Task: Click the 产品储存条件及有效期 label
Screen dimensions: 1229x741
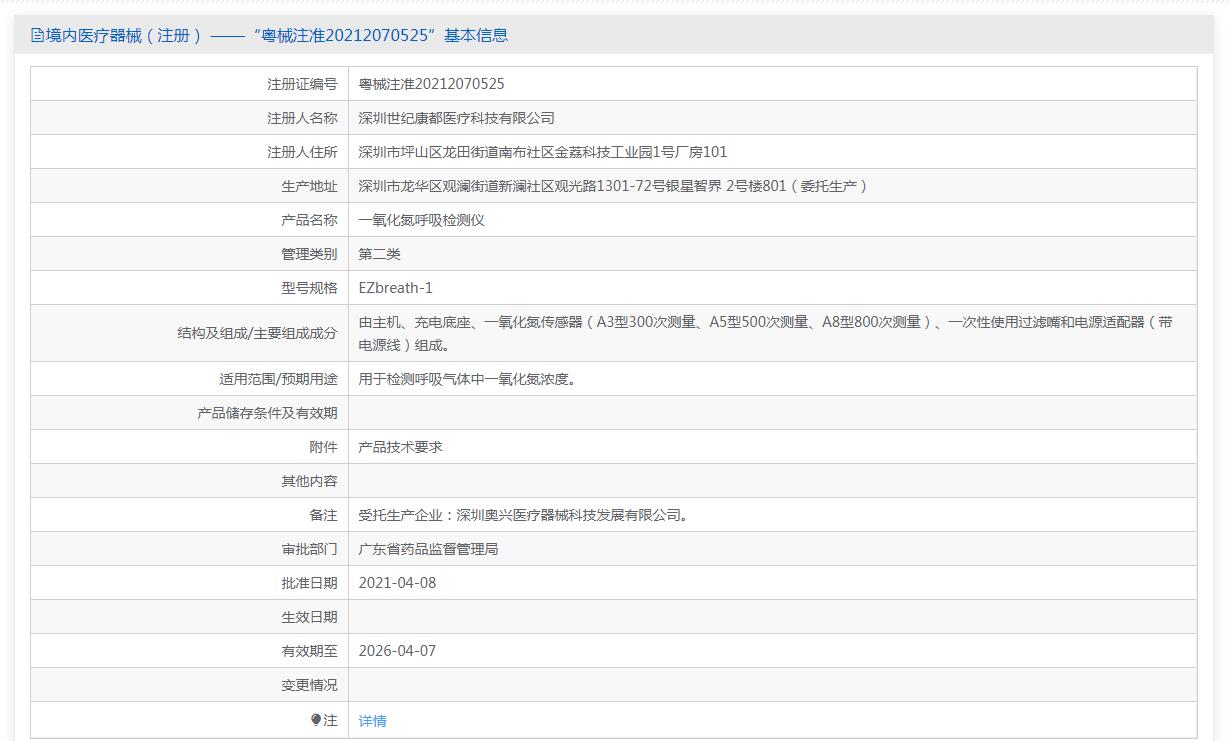Action: tap(267, 413)
